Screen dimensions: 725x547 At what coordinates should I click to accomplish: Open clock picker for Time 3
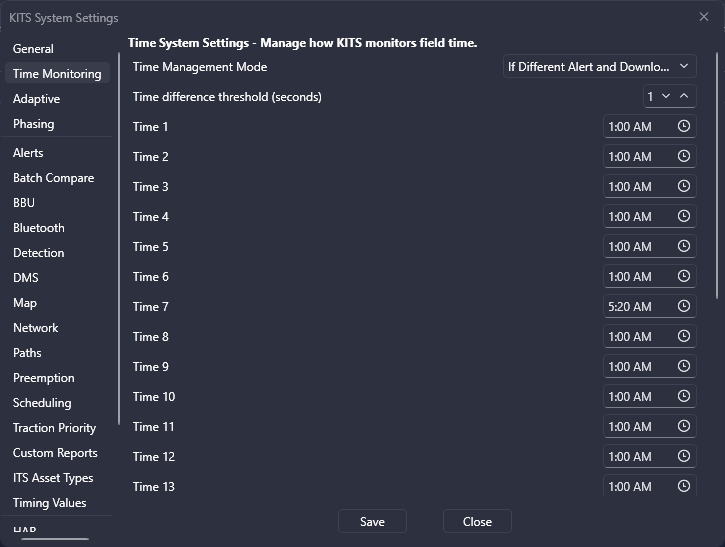click(683, 186)
